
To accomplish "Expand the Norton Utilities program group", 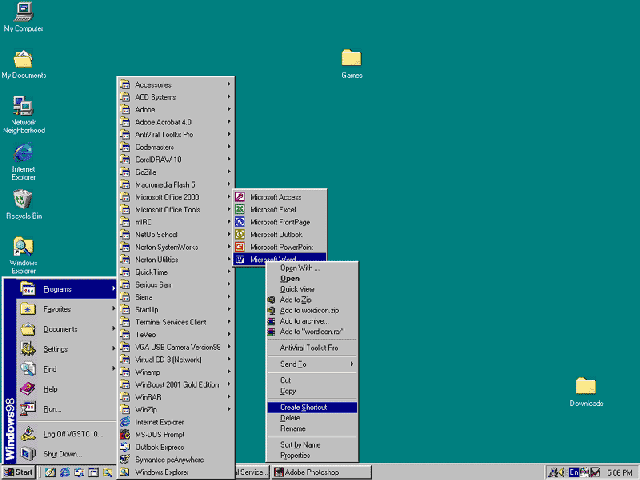I will coord(176,260).
